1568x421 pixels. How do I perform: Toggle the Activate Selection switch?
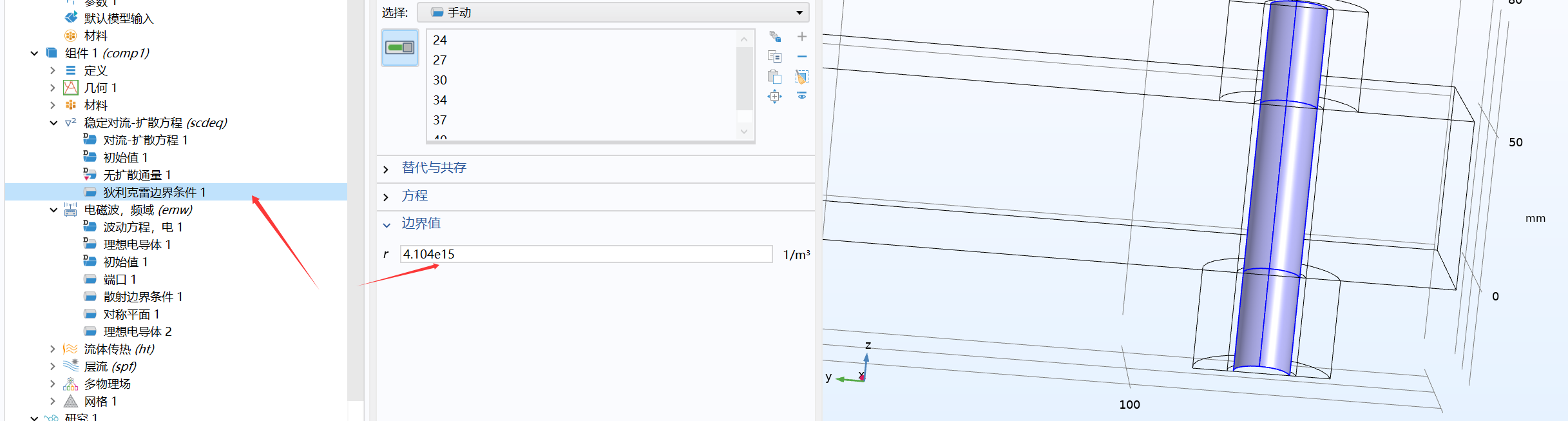click(x=399, y=47)
